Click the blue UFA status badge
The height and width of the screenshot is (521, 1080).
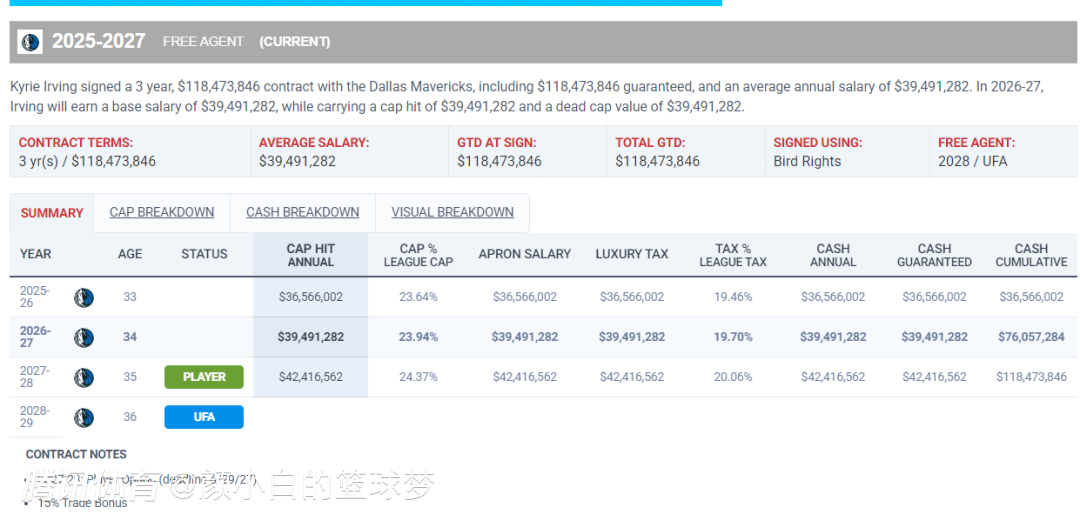click(x=204, y=417)
